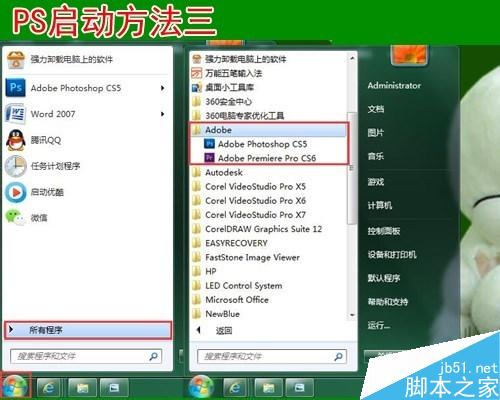Open 帮助和支持 help and support
Screen dimensions: 500x400
(388, 302)
